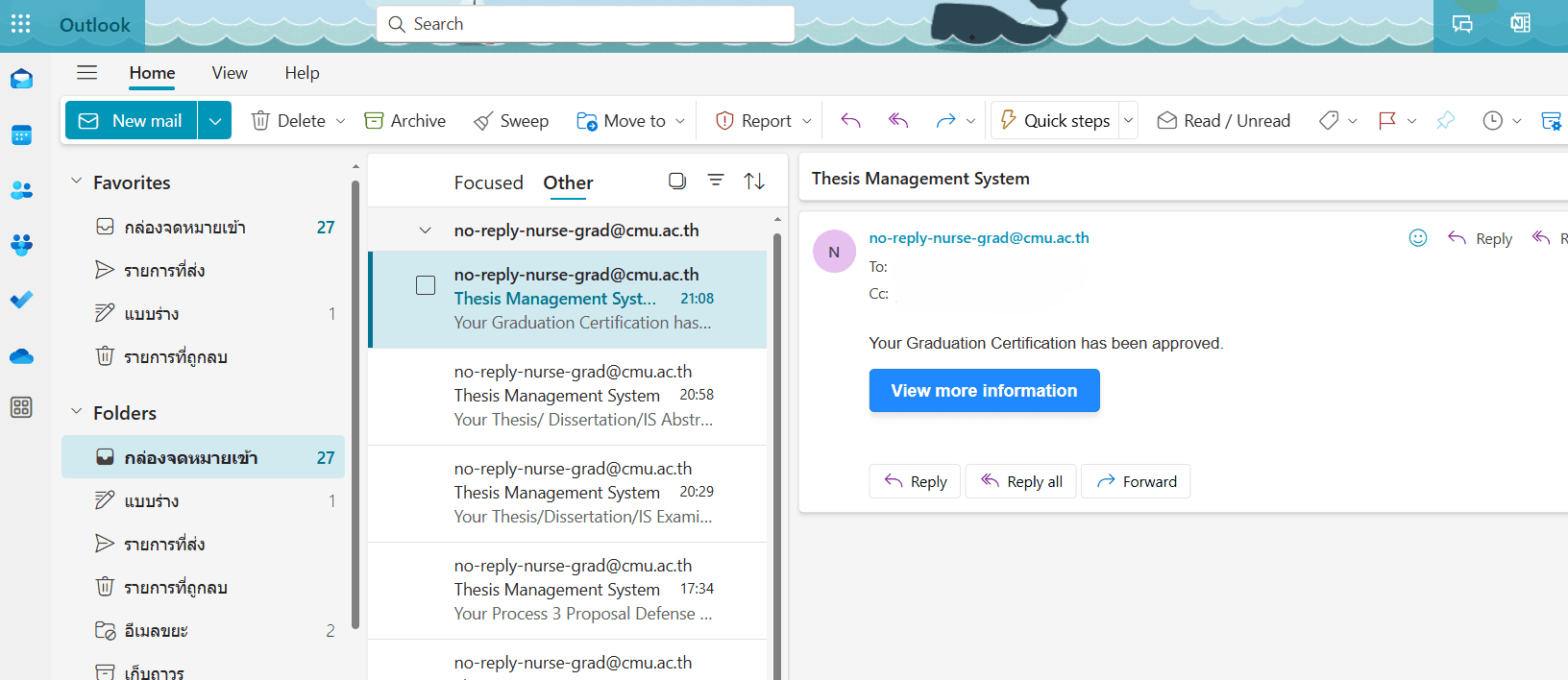This screenshot has height=680, width=1568.
Task: Toggle the navigation pane hamburger button
Action: 87,73
